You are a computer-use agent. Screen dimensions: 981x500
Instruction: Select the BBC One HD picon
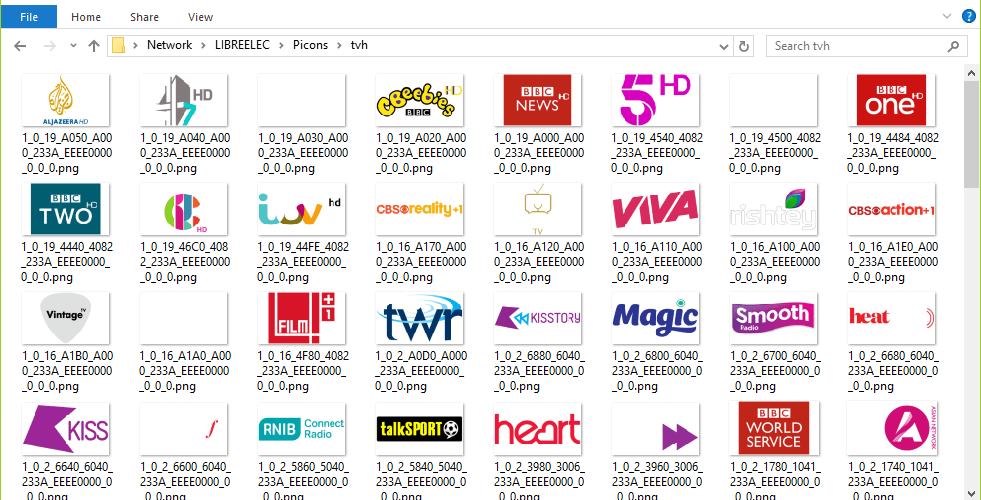(892, 100)
